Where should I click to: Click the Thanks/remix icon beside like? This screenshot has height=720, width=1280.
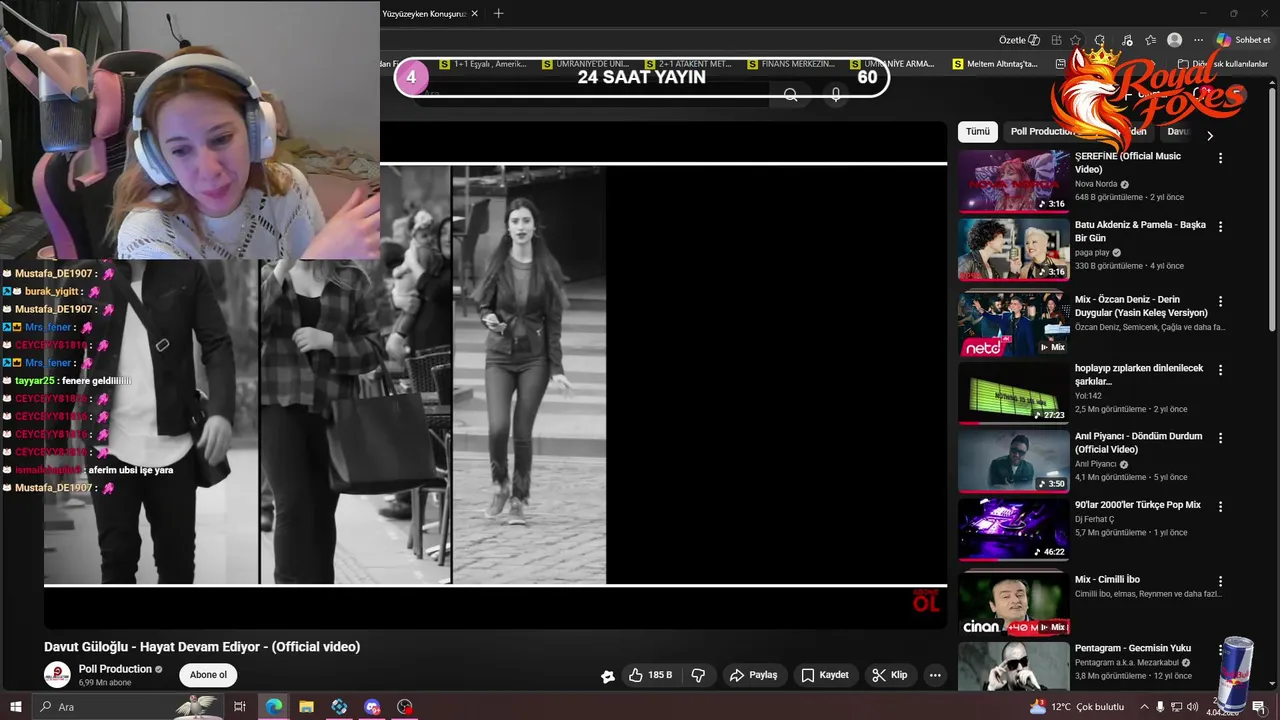[607, 676]
